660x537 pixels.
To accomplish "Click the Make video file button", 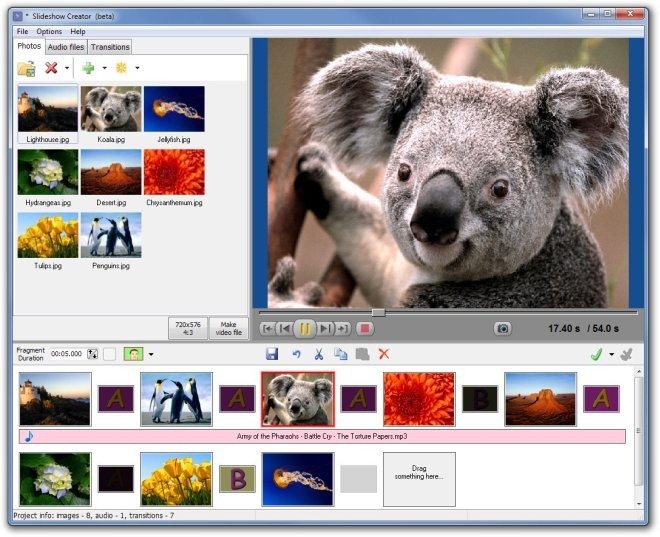I will tap(229, 328).
